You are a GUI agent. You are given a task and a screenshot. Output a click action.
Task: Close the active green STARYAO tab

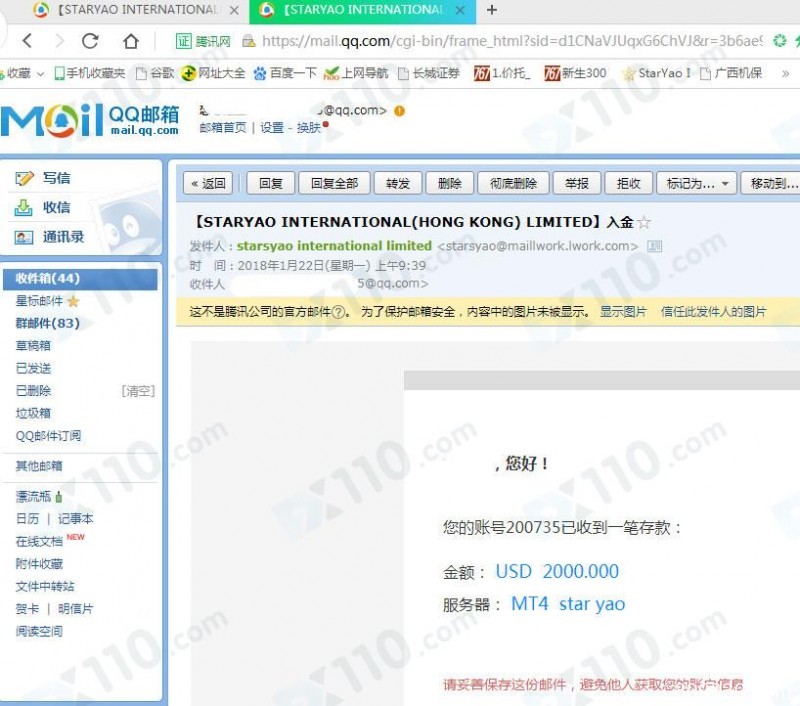(x=460, y=10)
